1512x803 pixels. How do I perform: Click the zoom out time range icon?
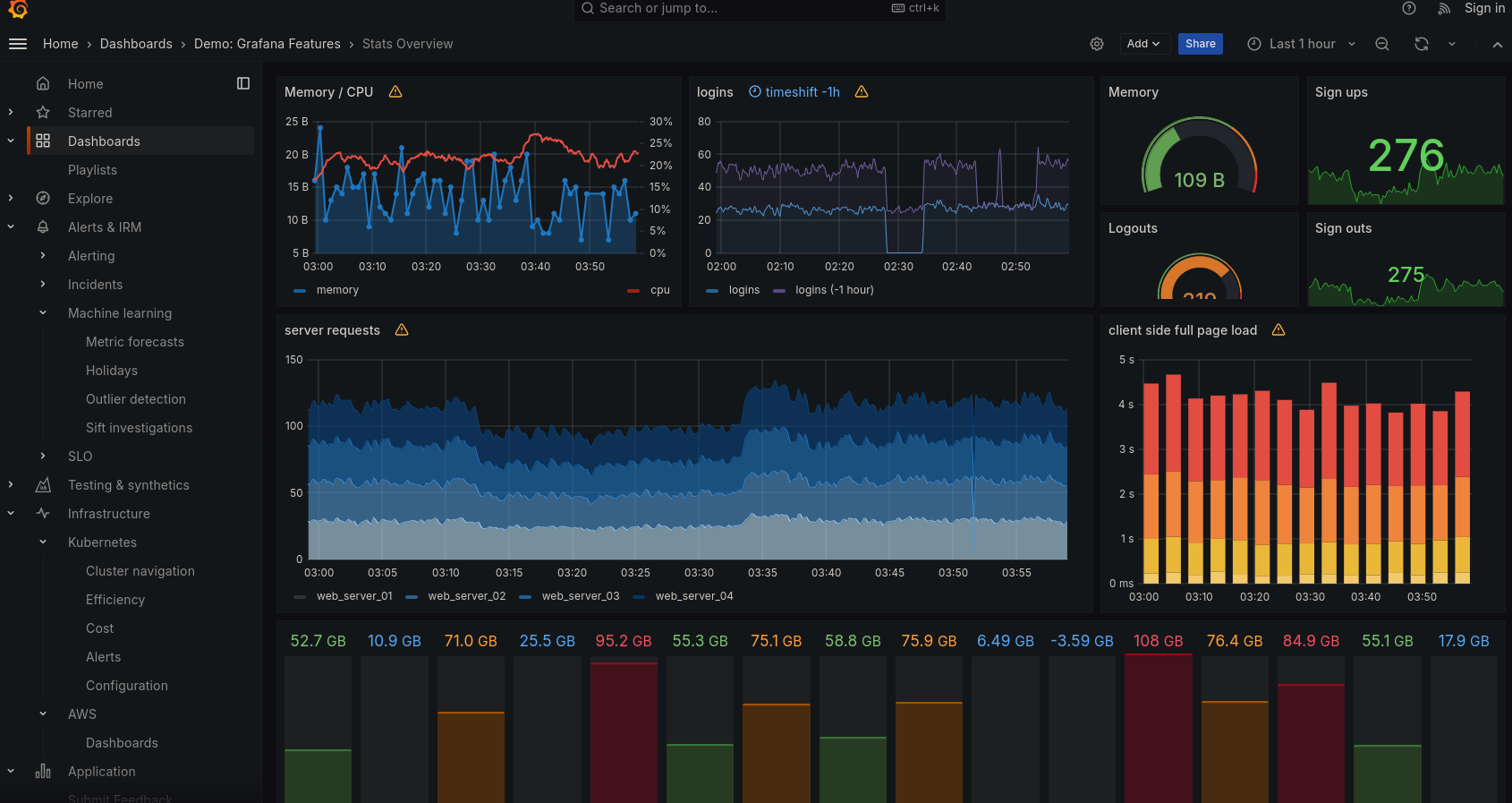[x=1382, y=44]
